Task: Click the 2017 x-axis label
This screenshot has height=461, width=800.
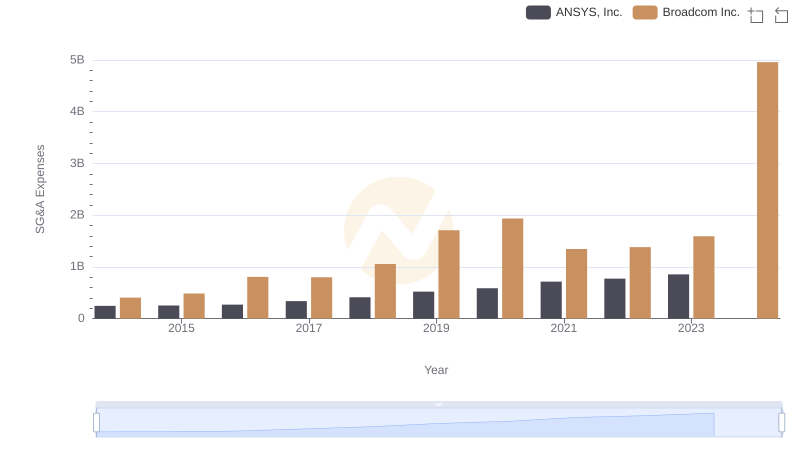Action: coord(309,328)
